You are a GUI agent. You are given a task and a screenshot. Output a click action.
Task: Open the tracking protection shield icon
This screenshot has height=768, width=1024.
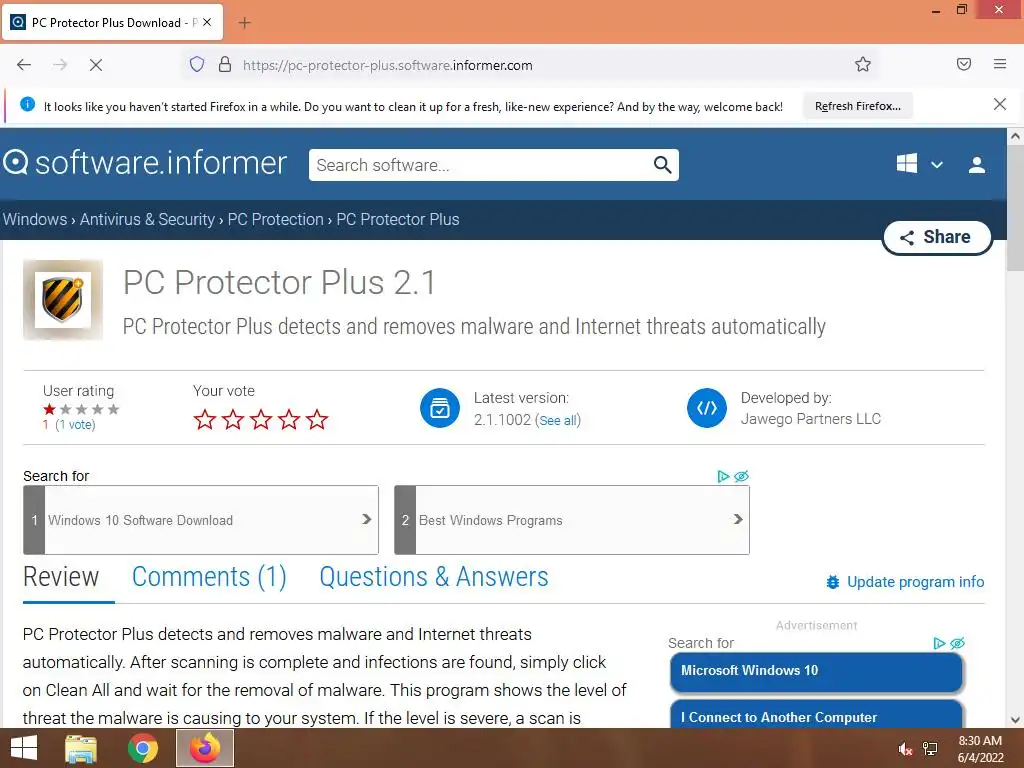197,64
